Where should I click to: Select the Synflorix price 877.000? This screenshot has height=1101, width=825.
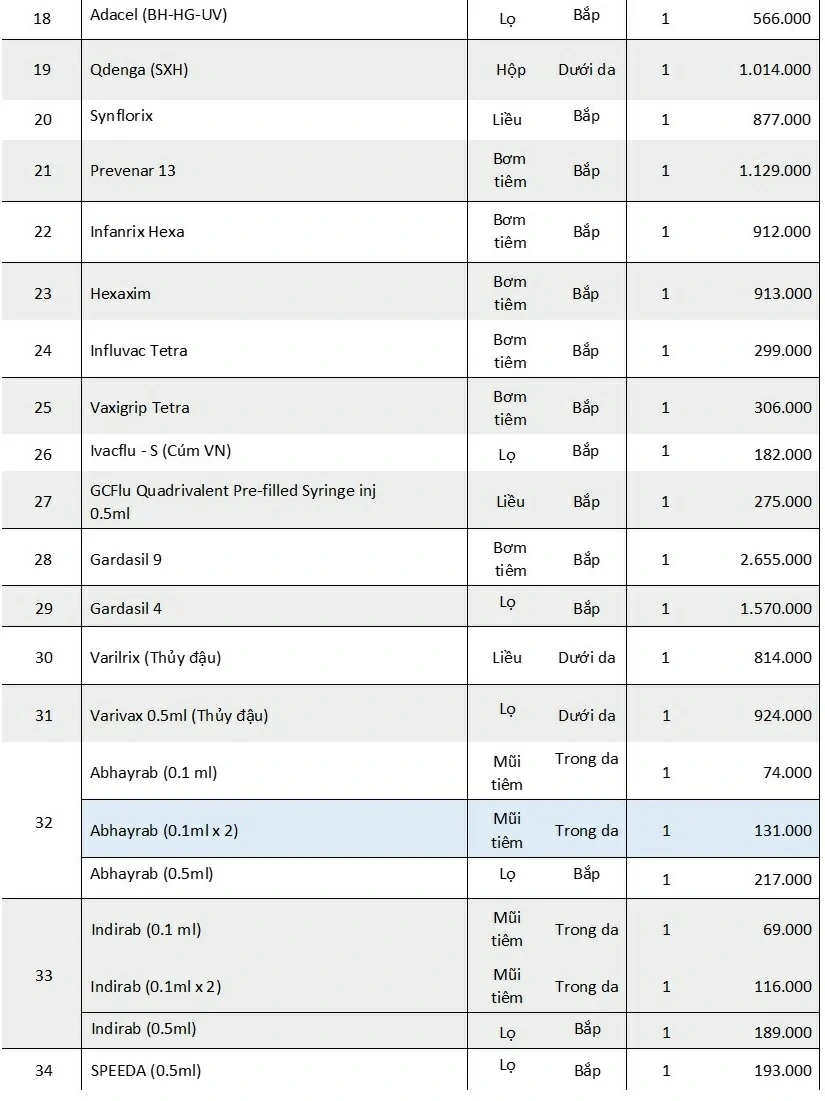pos(782,119)
